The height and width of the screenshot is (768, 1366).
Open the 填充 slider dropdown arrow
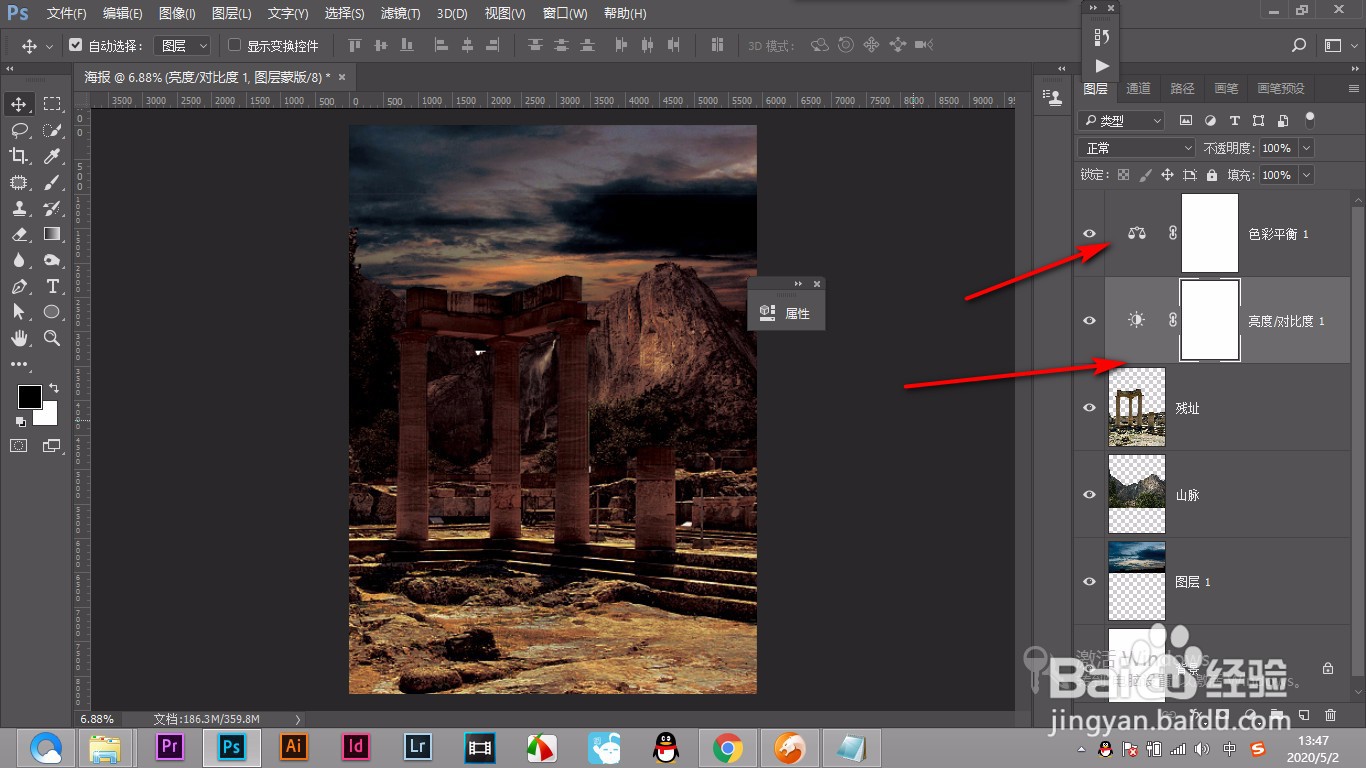[1305, 175]
